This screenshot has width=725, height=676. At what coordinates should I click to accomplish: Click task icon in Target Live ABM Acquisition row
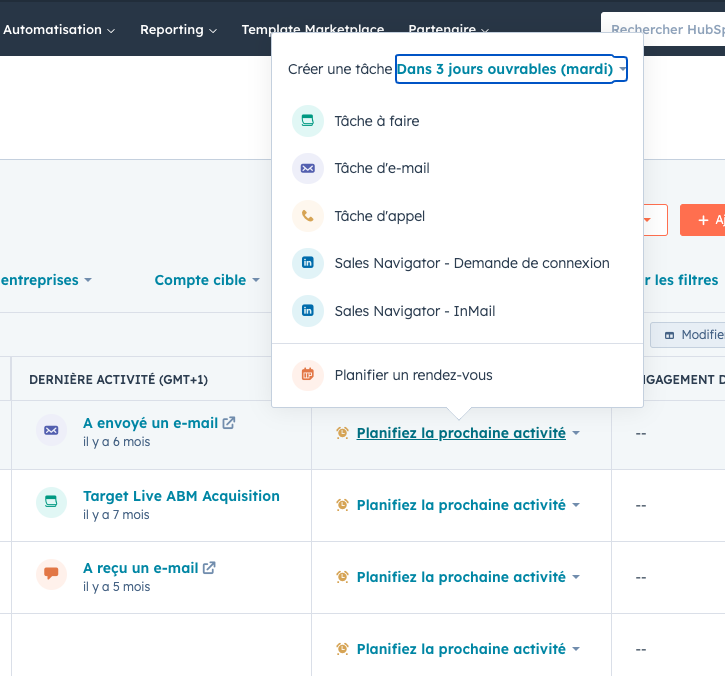pos(51,502)
